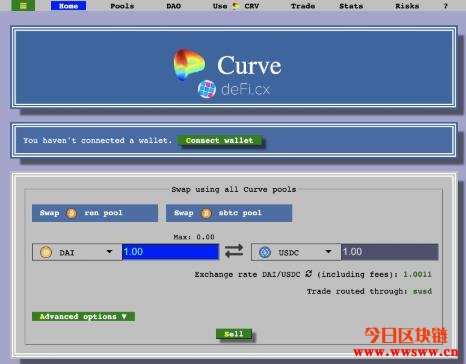Open the DAI token dropdown
466x364 pixels.
pos(77,252)
